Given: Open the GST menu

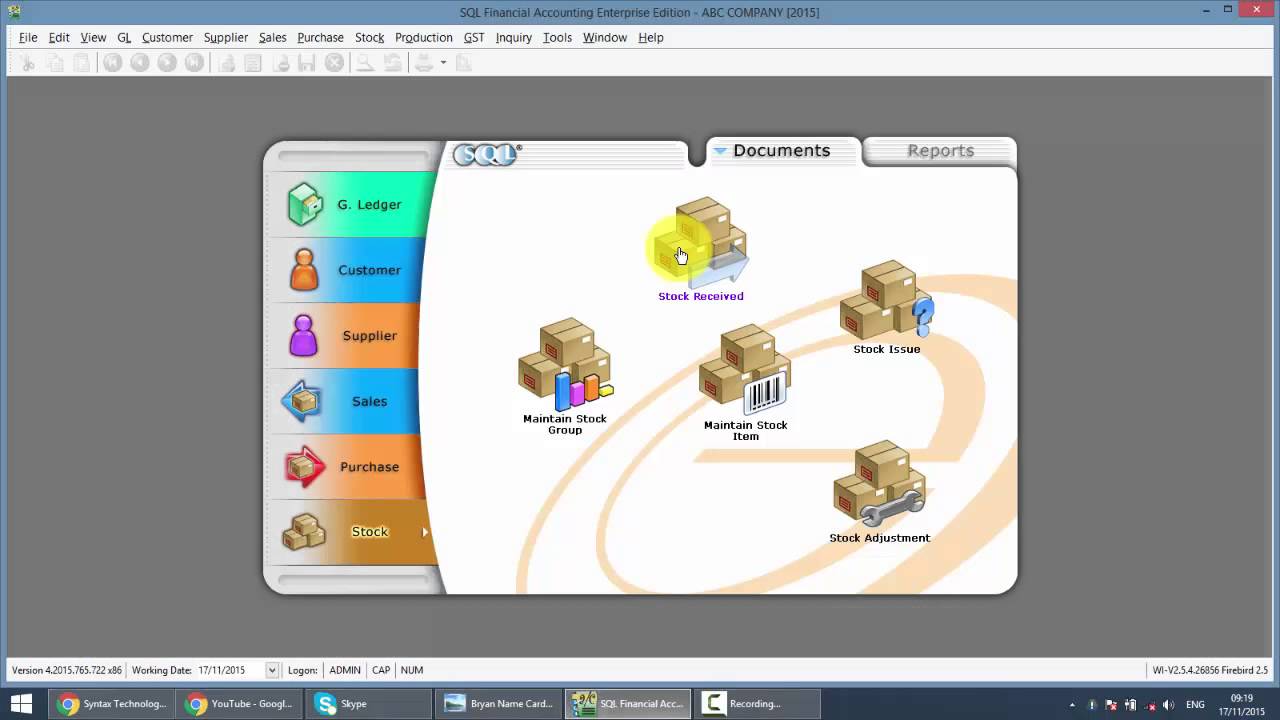Looking at the screenshot, I should [x=474, y=37].
